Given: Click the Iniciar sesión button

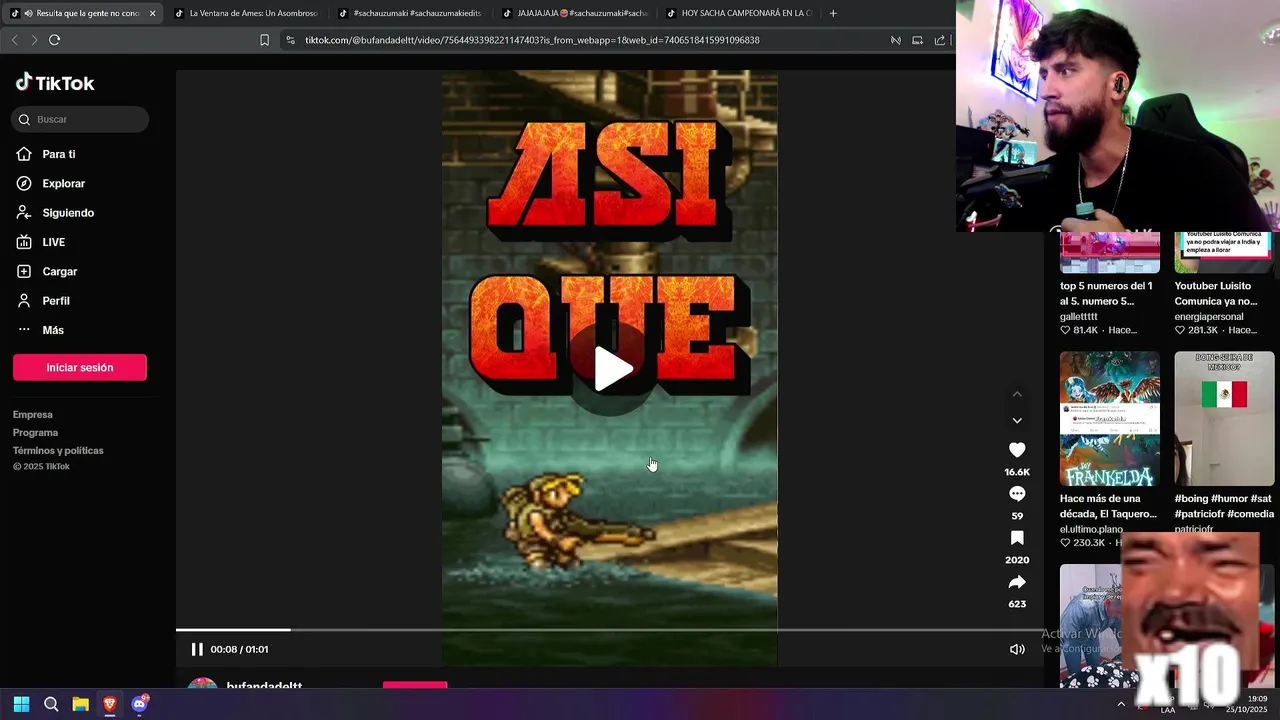Looking at the screenshot, I should 80,367.
